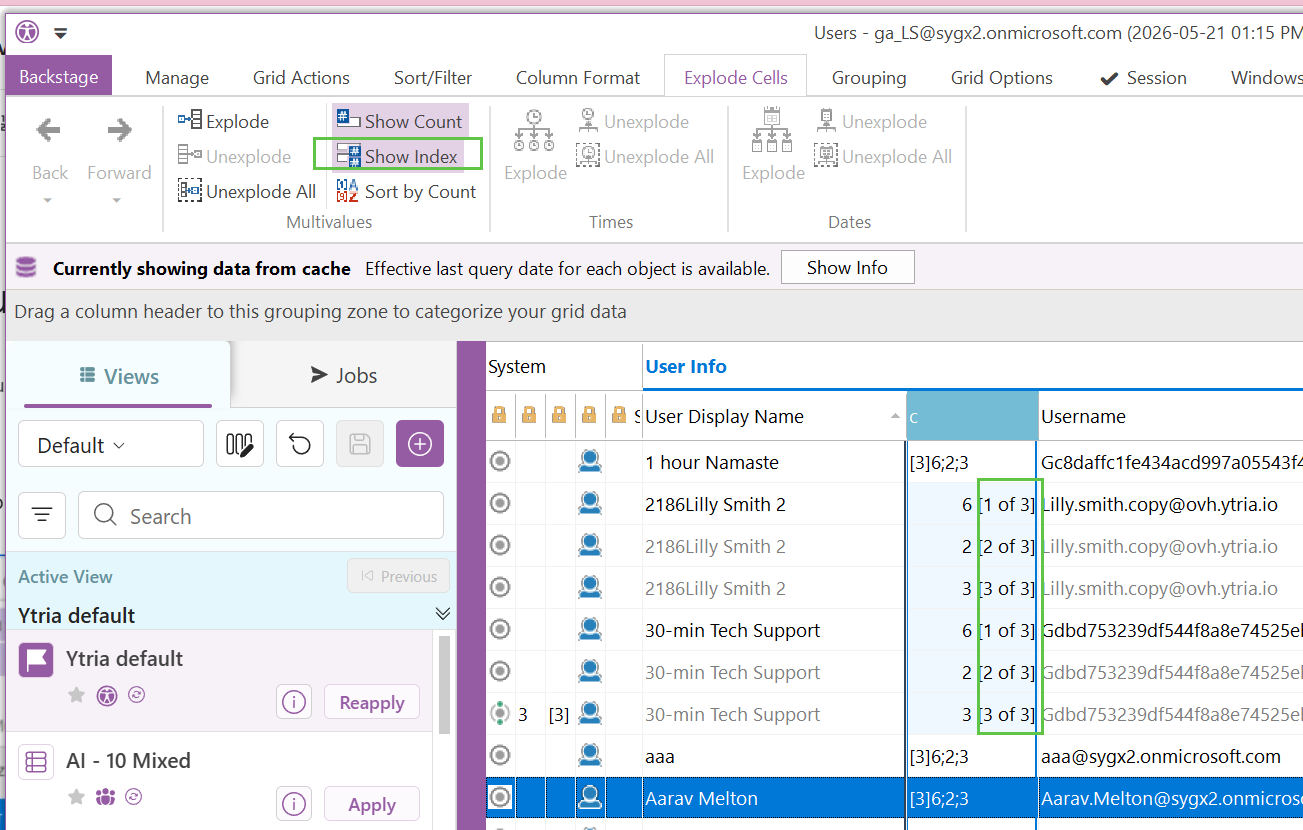1303x830 pixels.
Task: Toggle favorite star for AI - 10 Mixed
Action: 76,797
